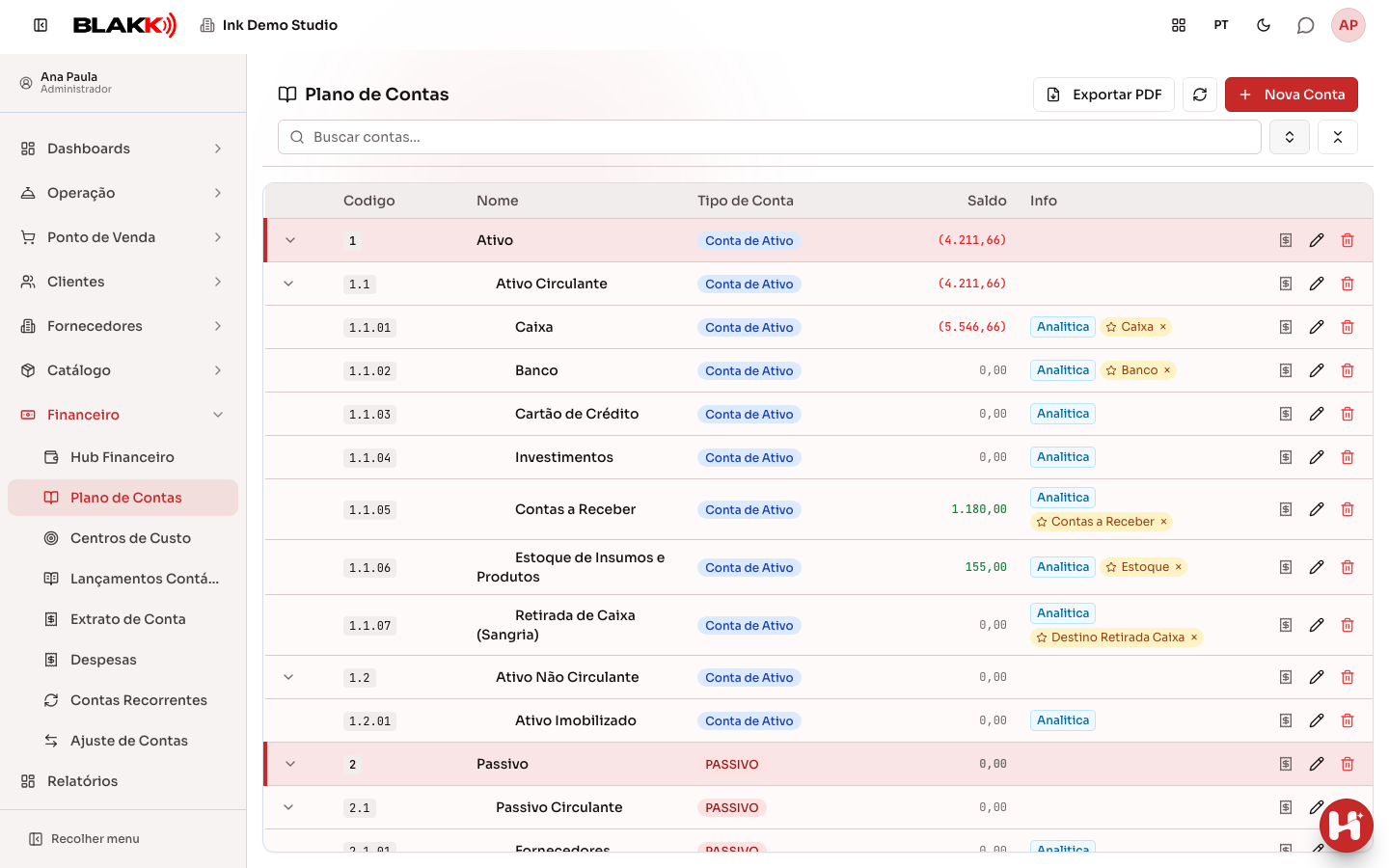Open the Ink Demo Studio workspace selector
The width and height of the screenshot is (1389, 868).
tap(269, 25)
